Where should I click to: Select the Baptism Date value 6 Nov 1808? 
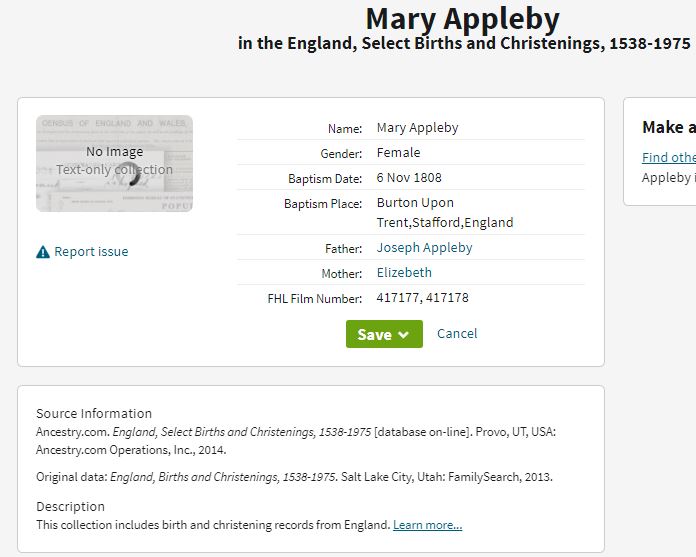(x=409, y=178)
